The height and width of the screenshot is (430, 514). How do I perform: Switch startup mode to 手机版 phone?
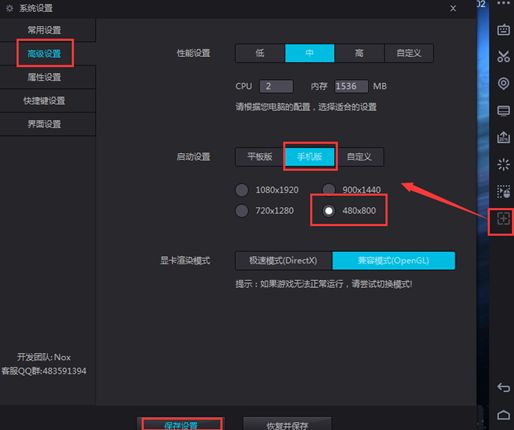(310, 157)
